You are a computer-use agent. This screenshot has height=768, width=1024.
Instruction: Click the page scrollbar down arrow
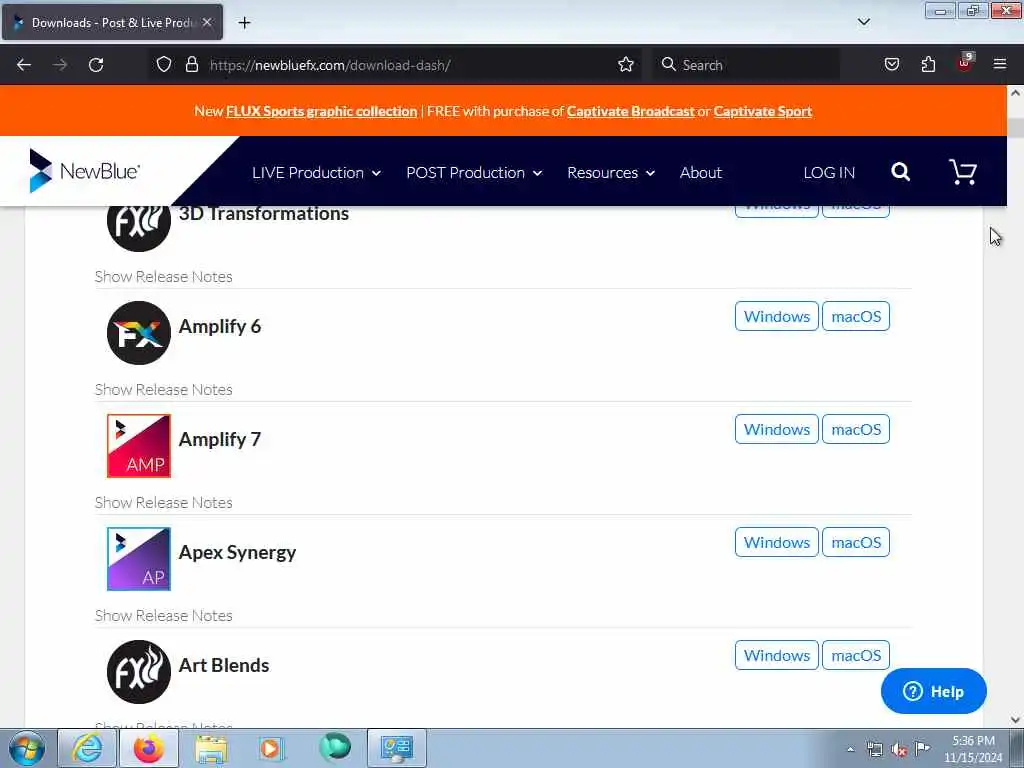(1015, 719)
